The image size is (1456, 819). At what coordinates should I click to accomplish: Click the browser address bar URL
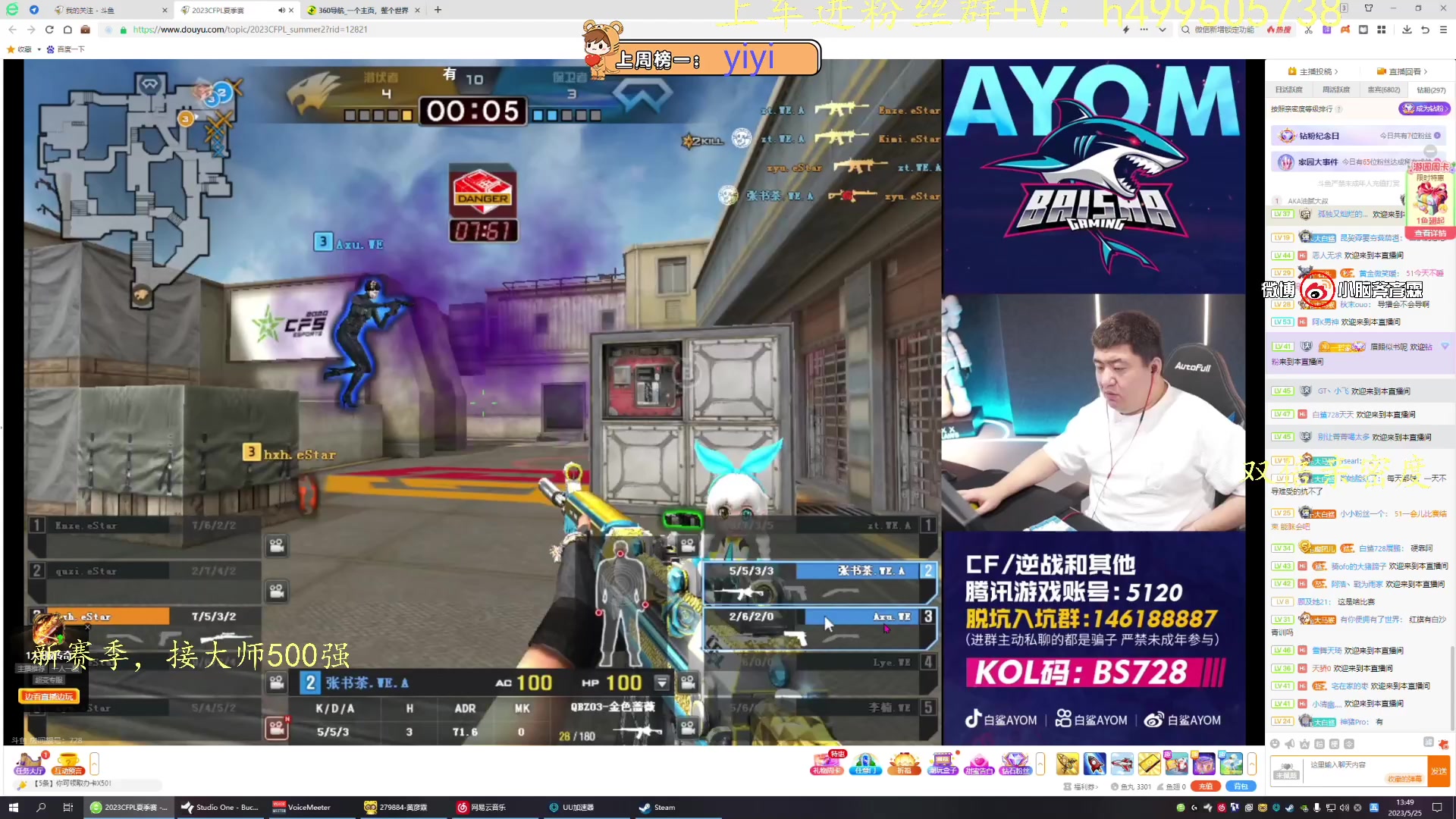(x=250, y=30)
